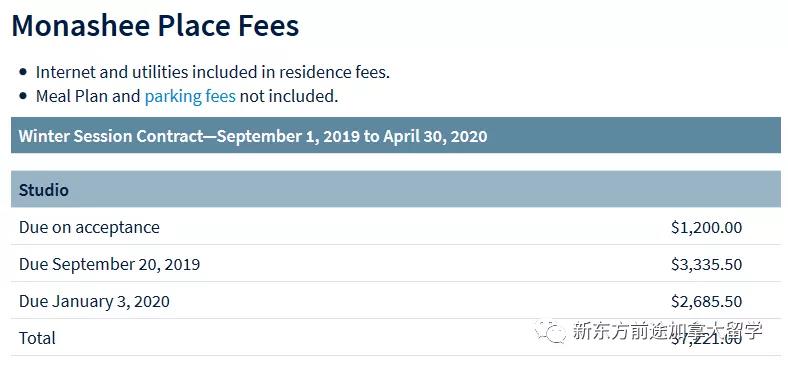Screen dimensions: 788x366
Task: Click the total amount under watermark
Action: pos(706,338)
